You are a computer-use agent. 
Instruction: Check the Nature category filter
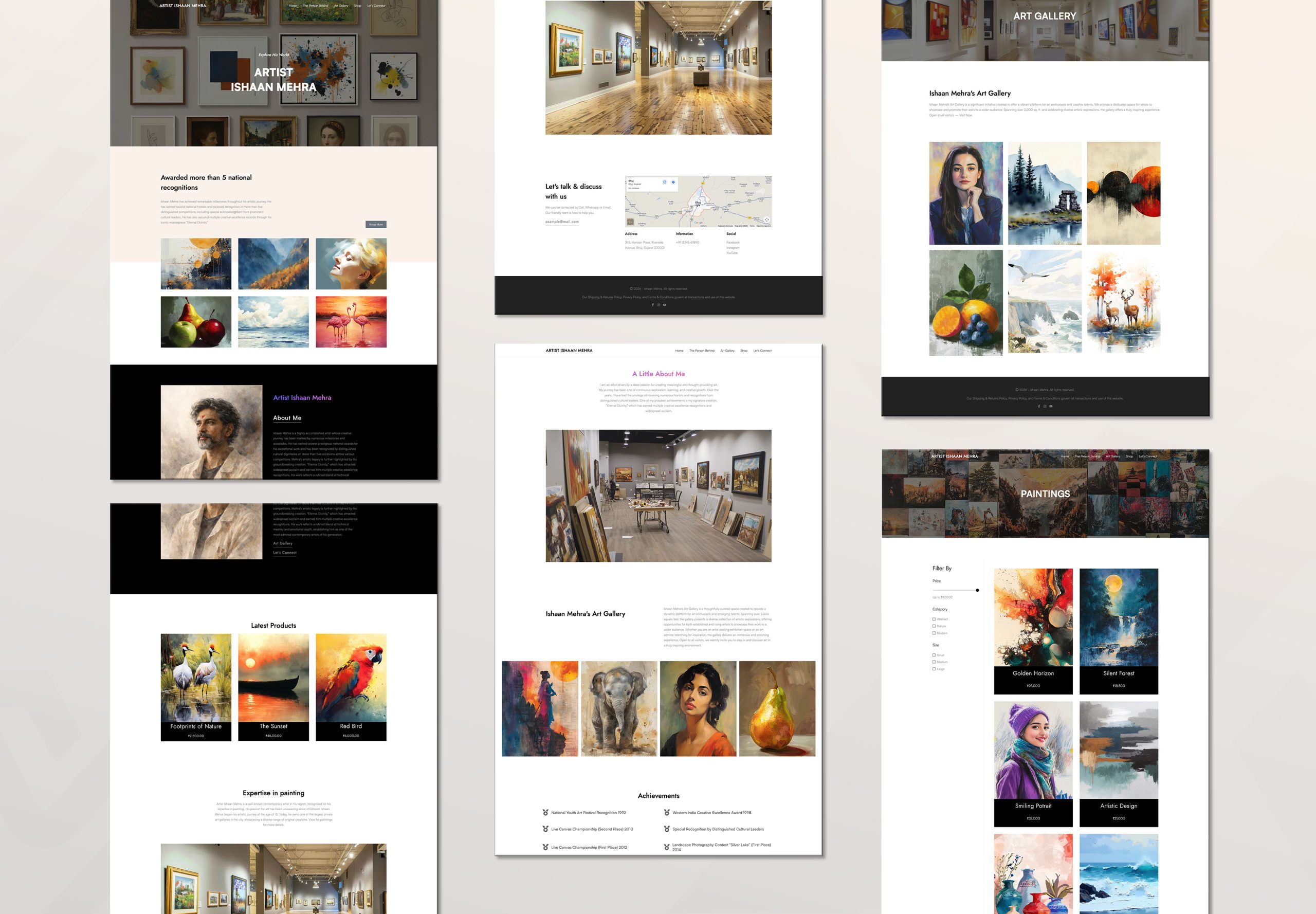934,626
